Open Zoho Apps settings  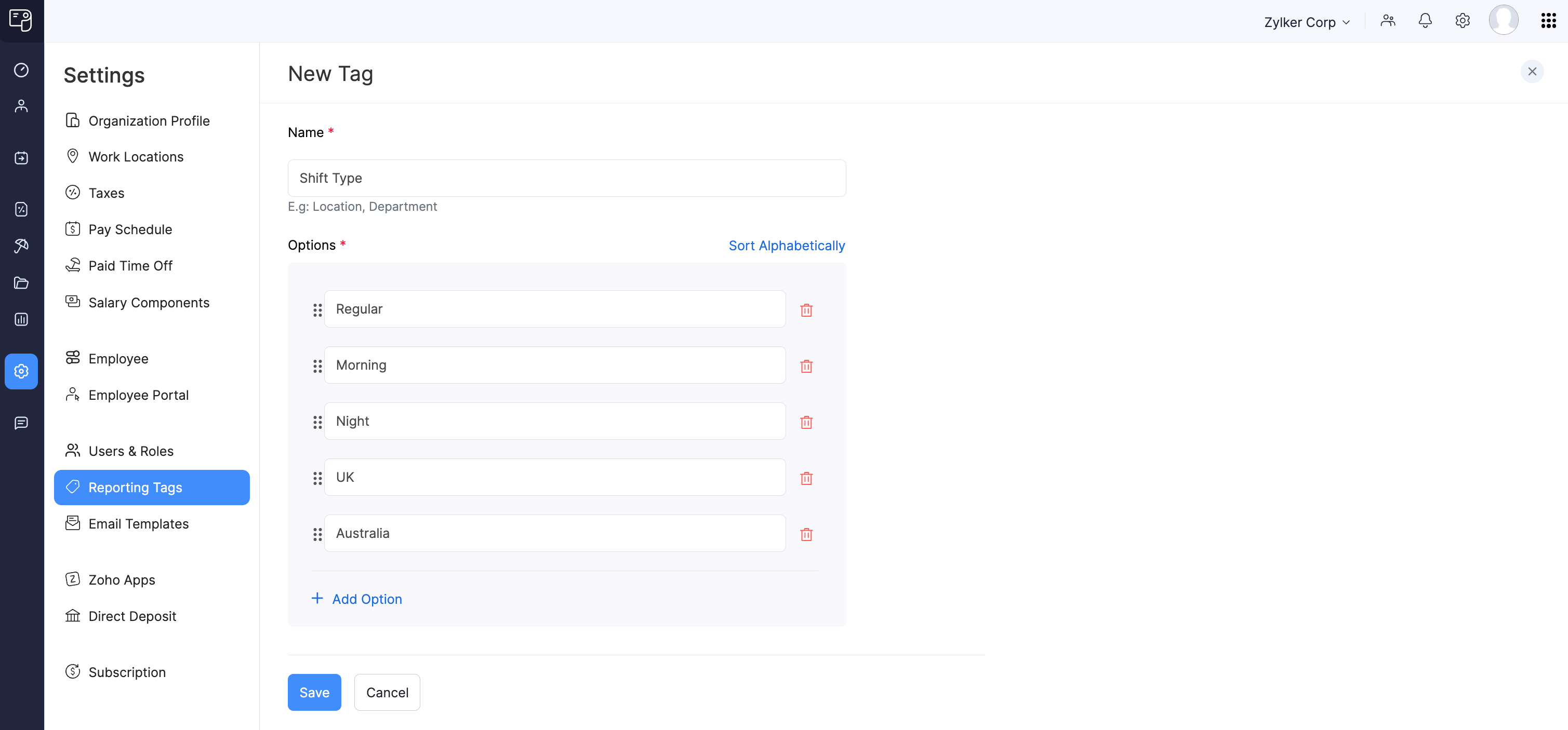point(152,580)
